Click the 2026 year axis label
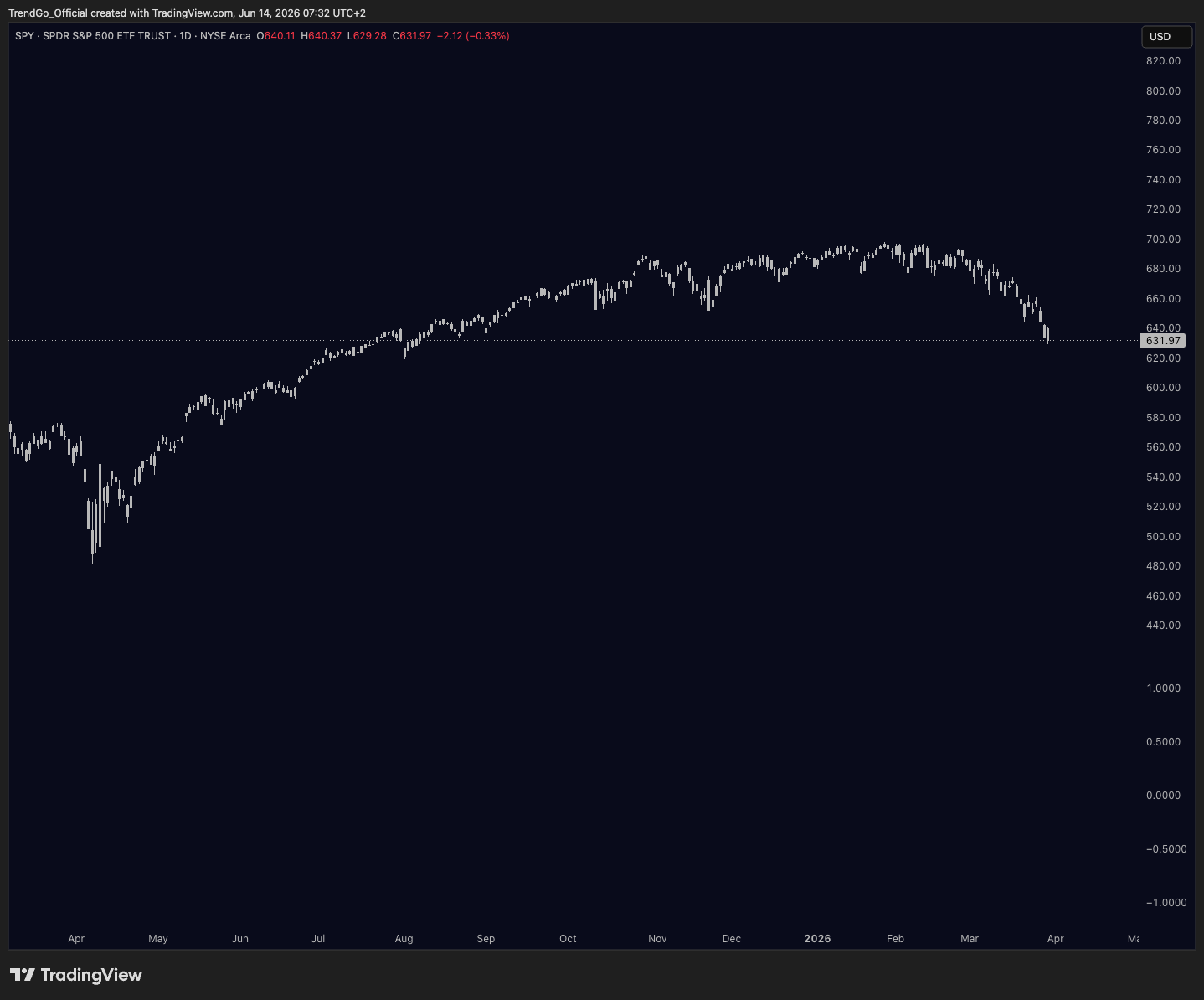Image resolution: width=1204 pixels, height=1000 pixels. tap(817, 939)
